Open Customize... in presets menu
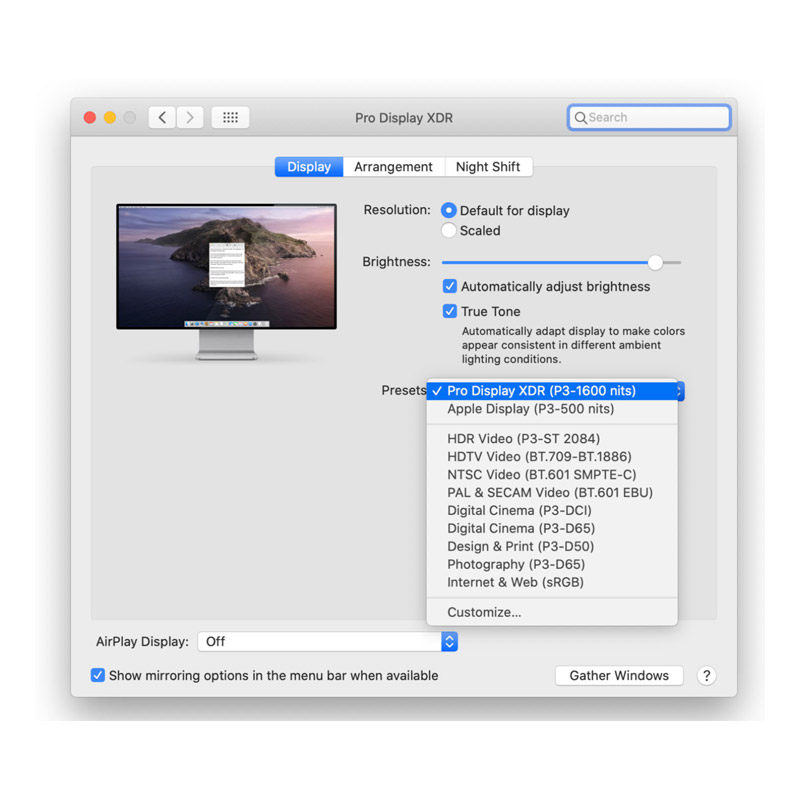Image resolution: width=800 pixels, height=800 pixels. (x=552, y=612)
